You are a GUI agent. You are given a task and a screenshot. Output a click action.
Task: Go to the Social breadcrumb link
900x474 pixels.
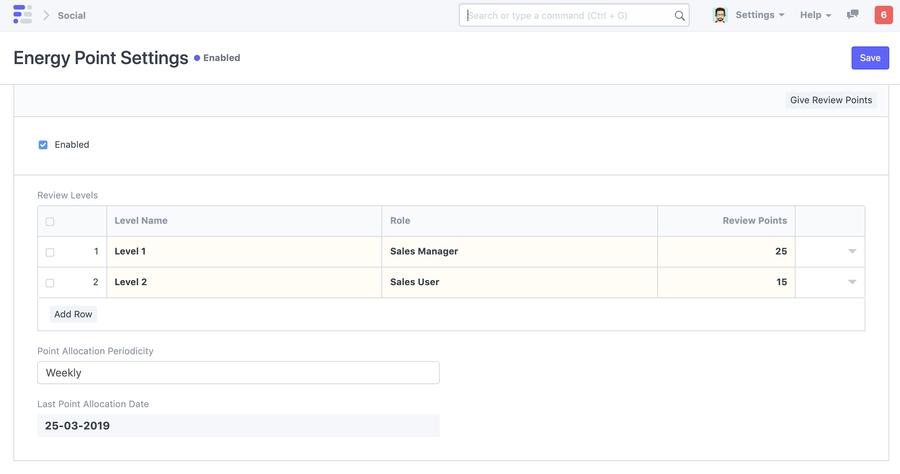tap(72, 16)
